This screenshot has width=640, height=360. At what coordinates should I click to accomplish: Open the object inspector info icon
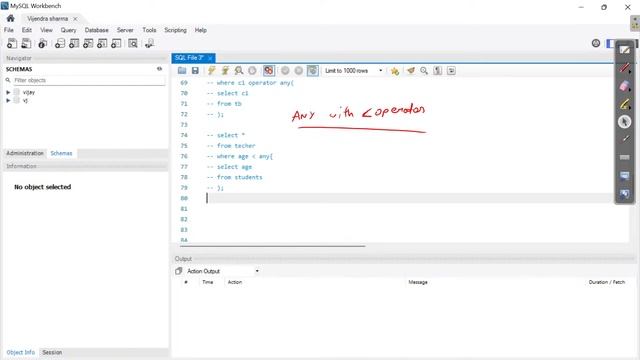pyautogui.click(x=42, y=43)
